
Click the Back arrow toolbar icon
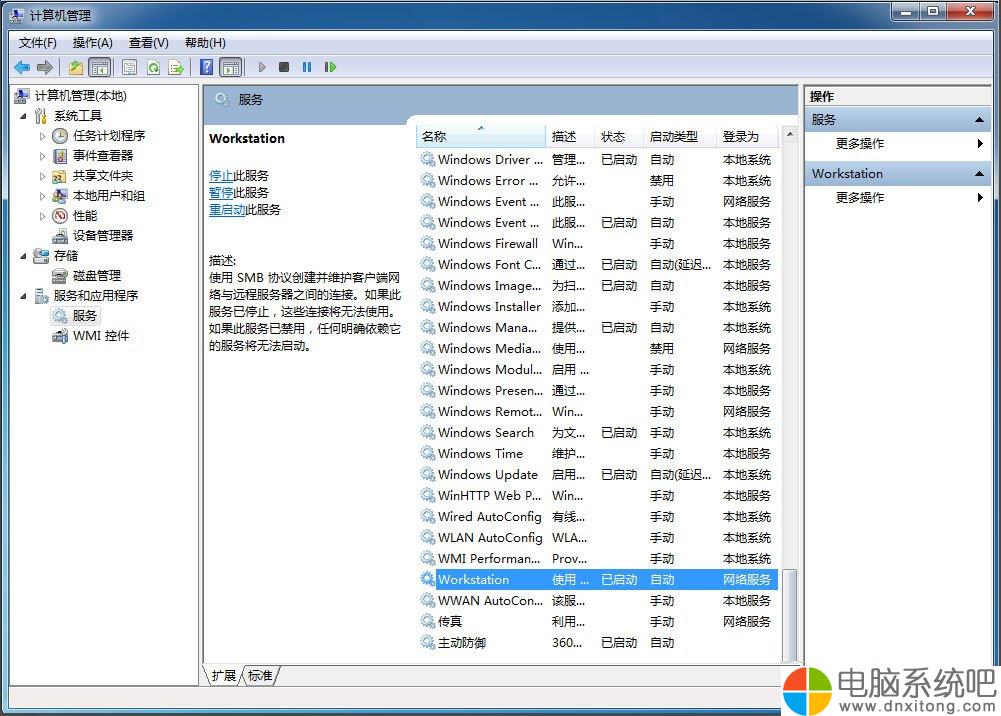22,67
